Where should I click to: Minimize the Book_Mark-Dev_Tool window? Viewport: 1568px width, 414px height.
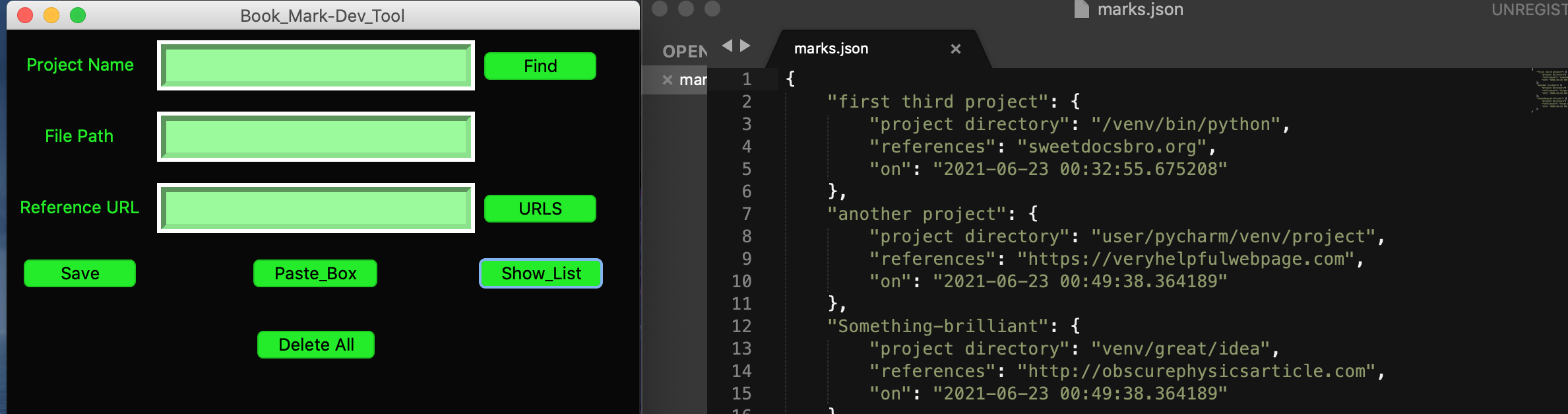pyautogui.click(x=51, y=15)
